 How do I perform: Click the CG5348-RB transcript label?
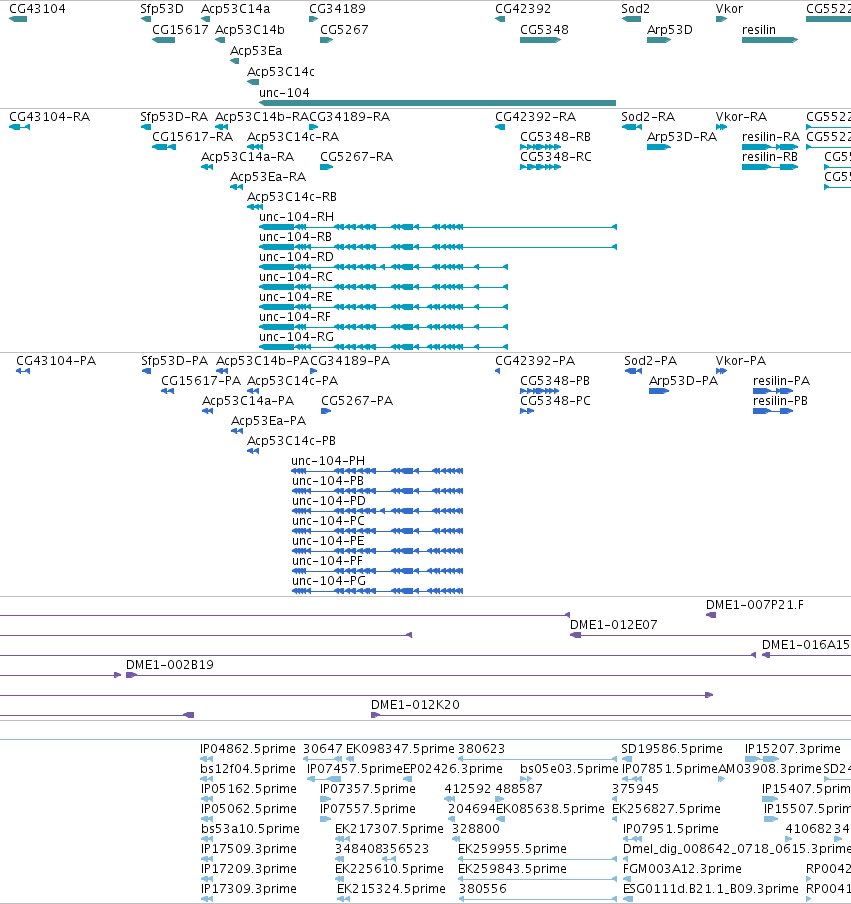555,137
